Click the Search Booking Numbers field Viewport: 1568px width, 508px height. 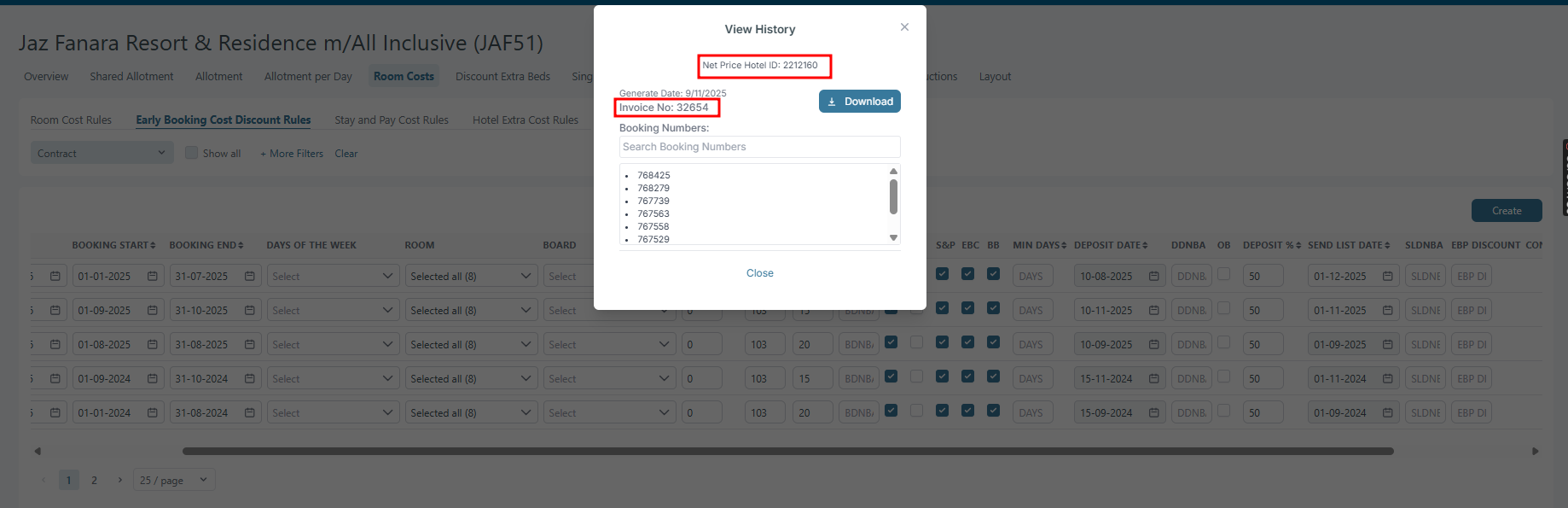(x=759, y=147)
